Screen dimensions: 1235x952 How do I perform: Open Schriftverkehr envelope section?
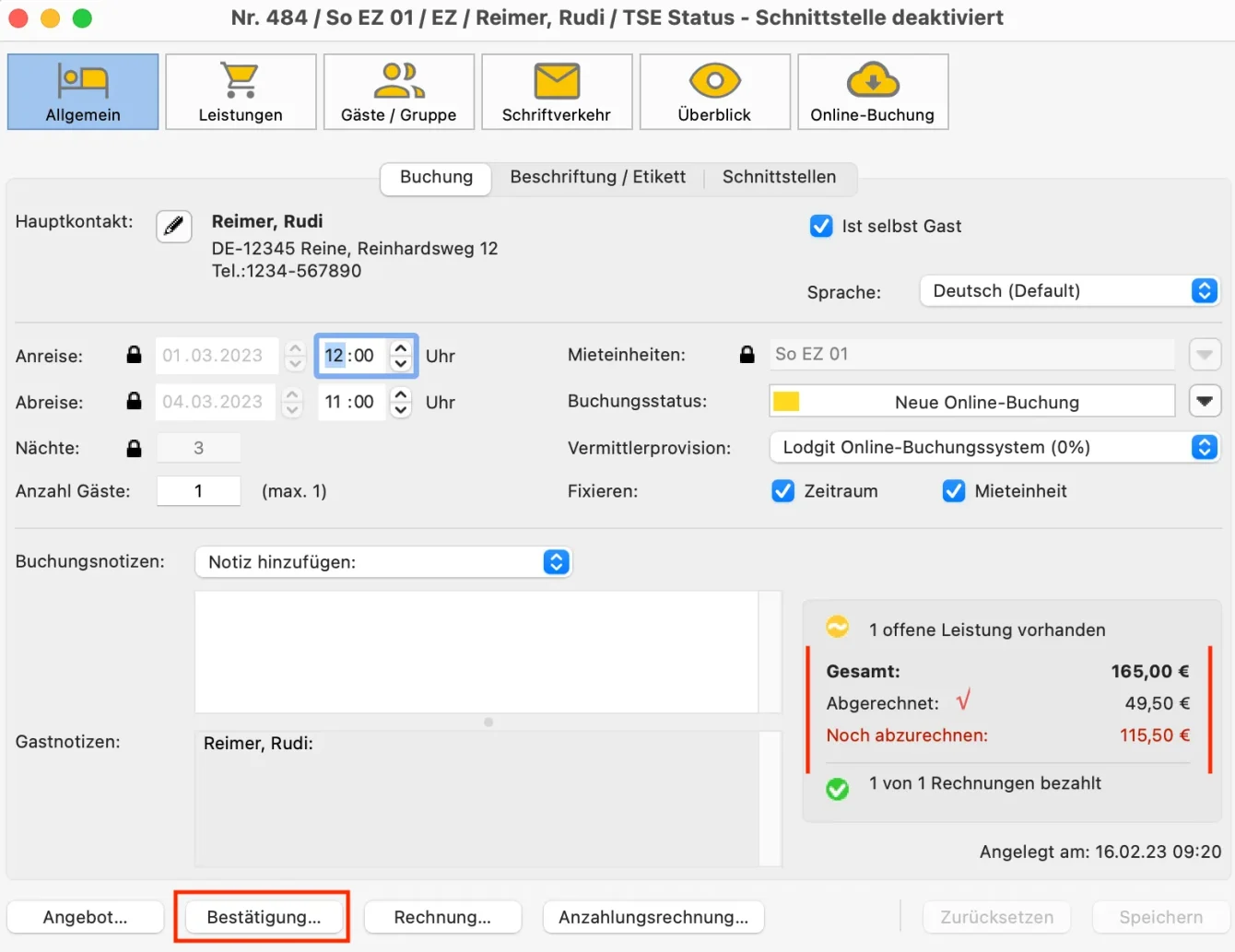pyautogui.click(x=557, y=91)
